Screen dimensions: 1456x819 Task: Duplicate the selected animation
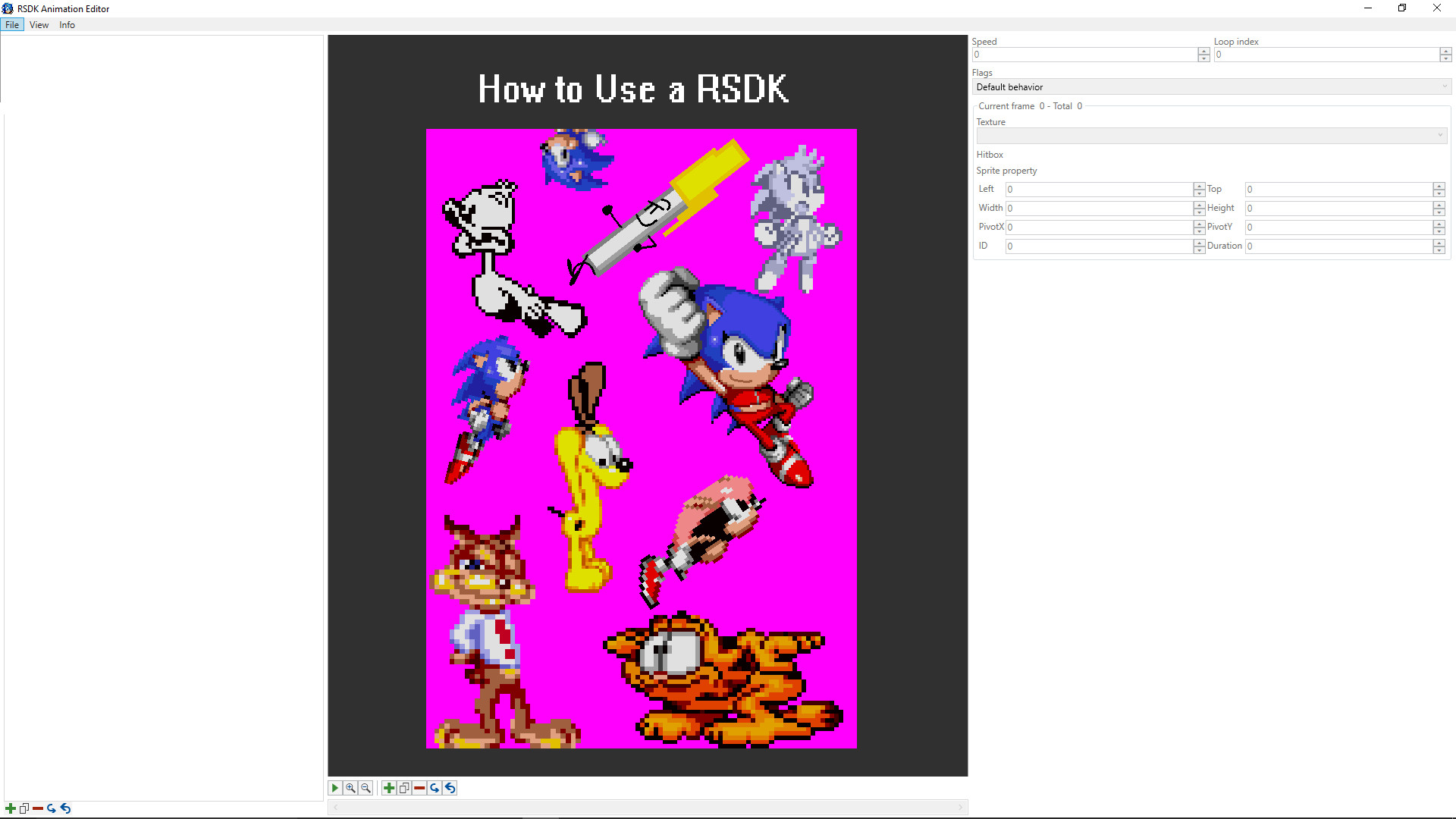(24, 808)
